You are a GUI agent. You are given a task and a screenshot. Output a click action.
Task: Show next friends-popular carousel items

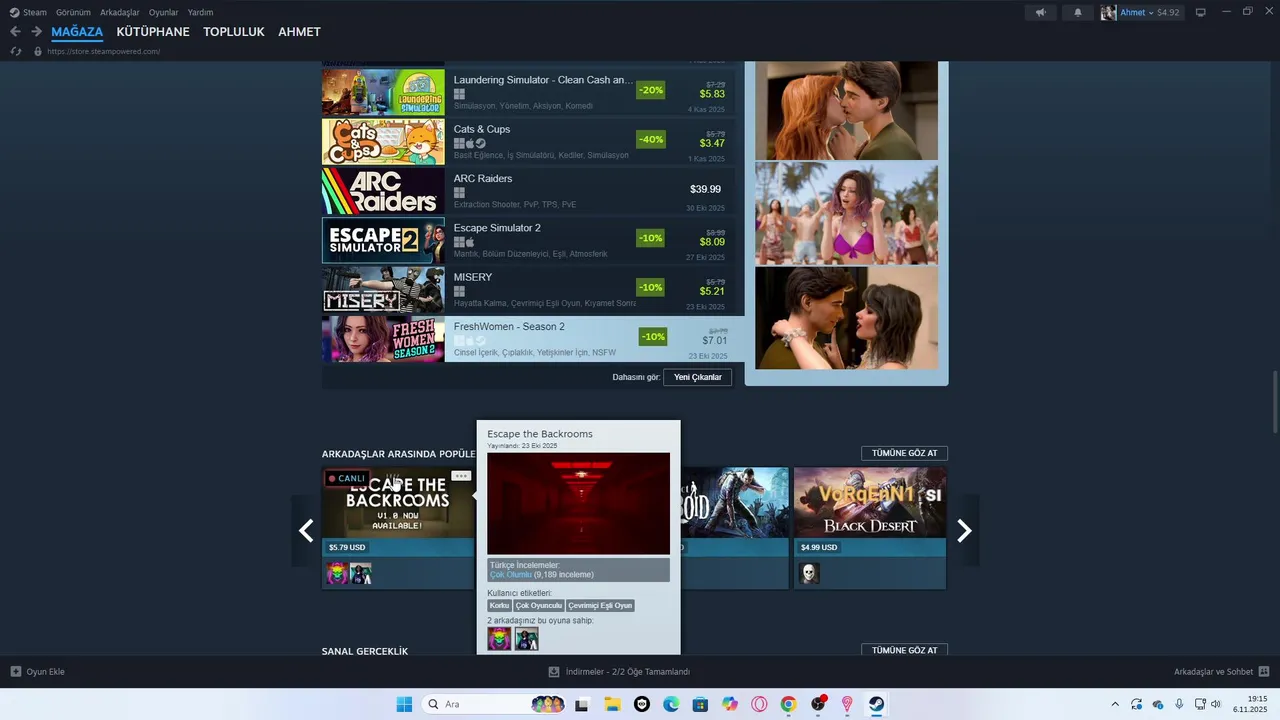964,530
